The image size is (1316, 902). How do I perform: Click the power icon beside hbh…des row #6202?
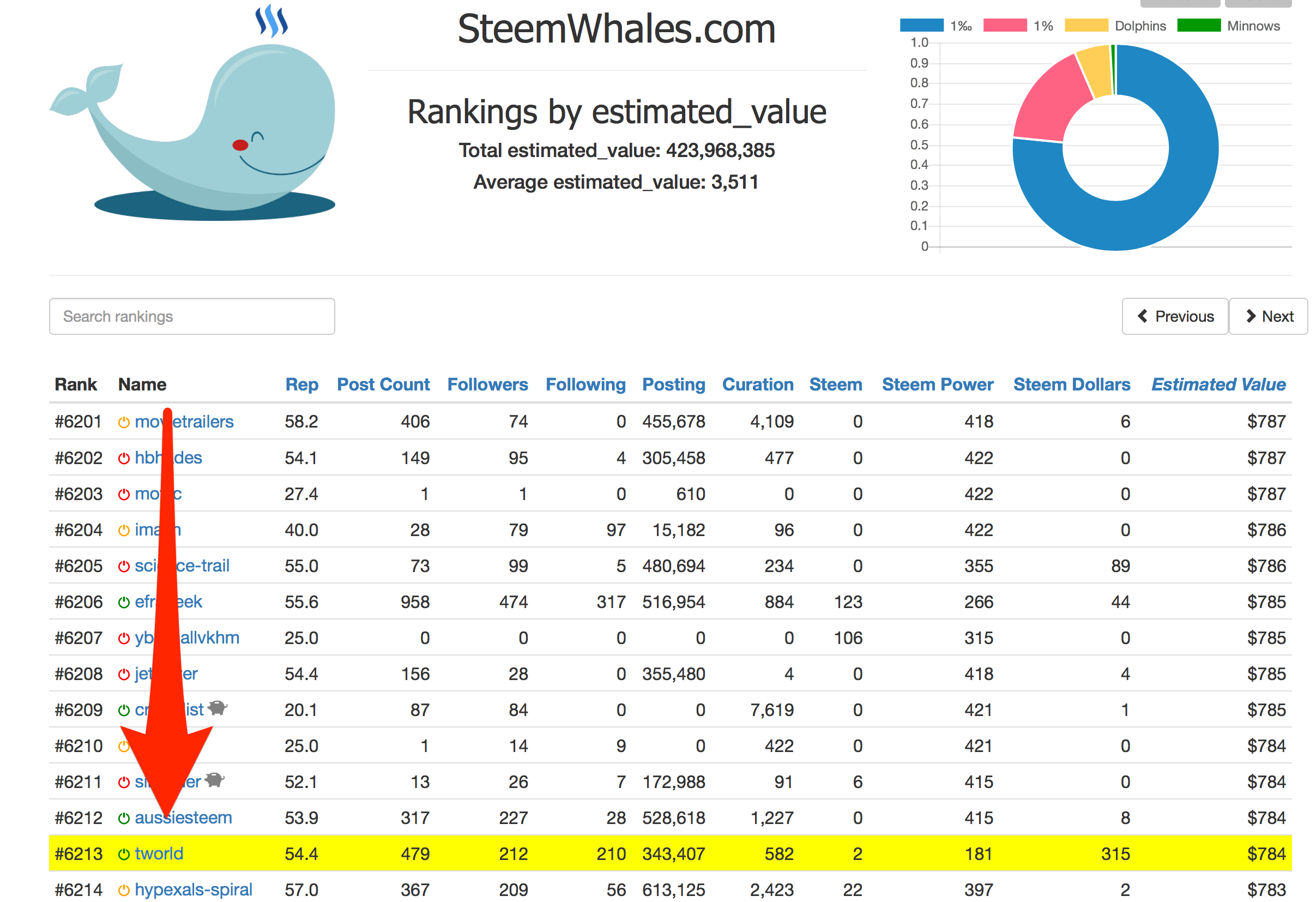pos(123,459)
